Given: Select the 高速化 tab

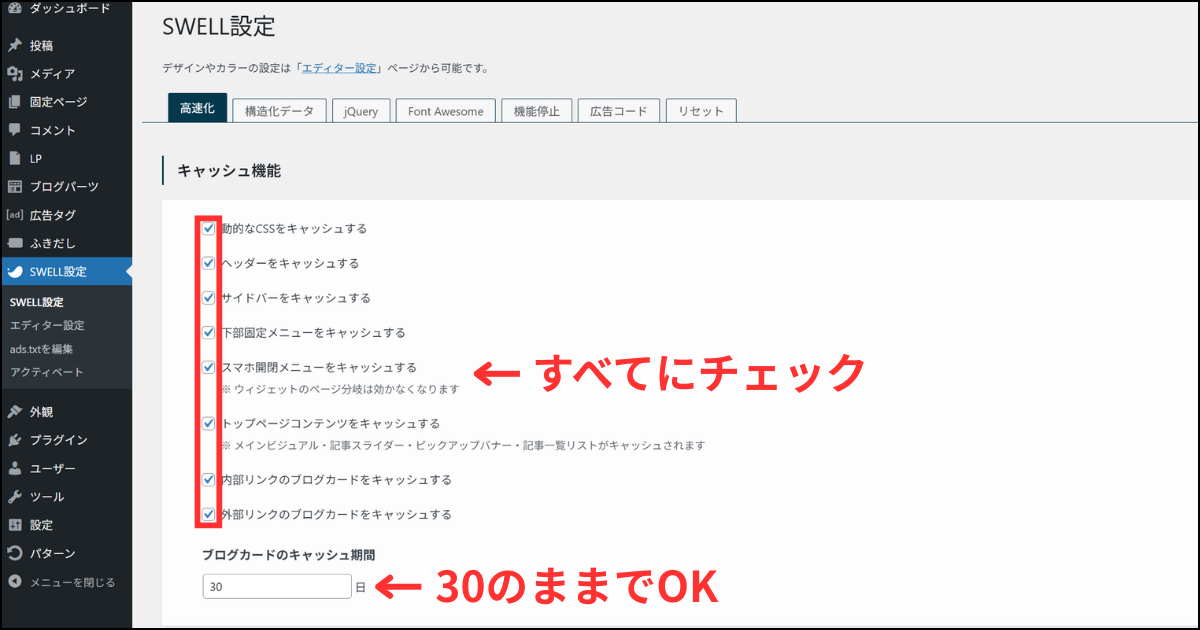Looking at the screenshot, I should pyautogui.click(x=197, y=109).
